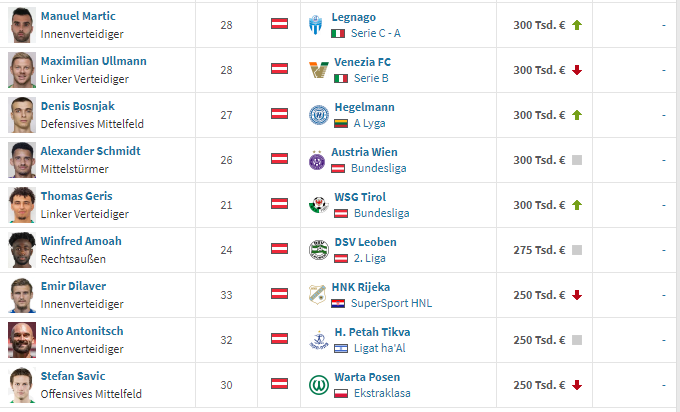Click Thomas Geris 300 Tsd. € market value

click(x=539, y=205)
